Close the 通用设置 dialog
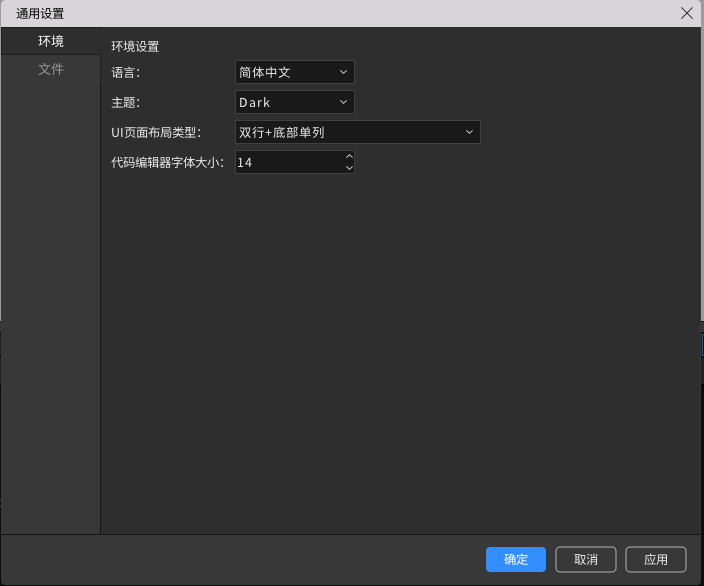704x586 pixels. coord(686,13)
